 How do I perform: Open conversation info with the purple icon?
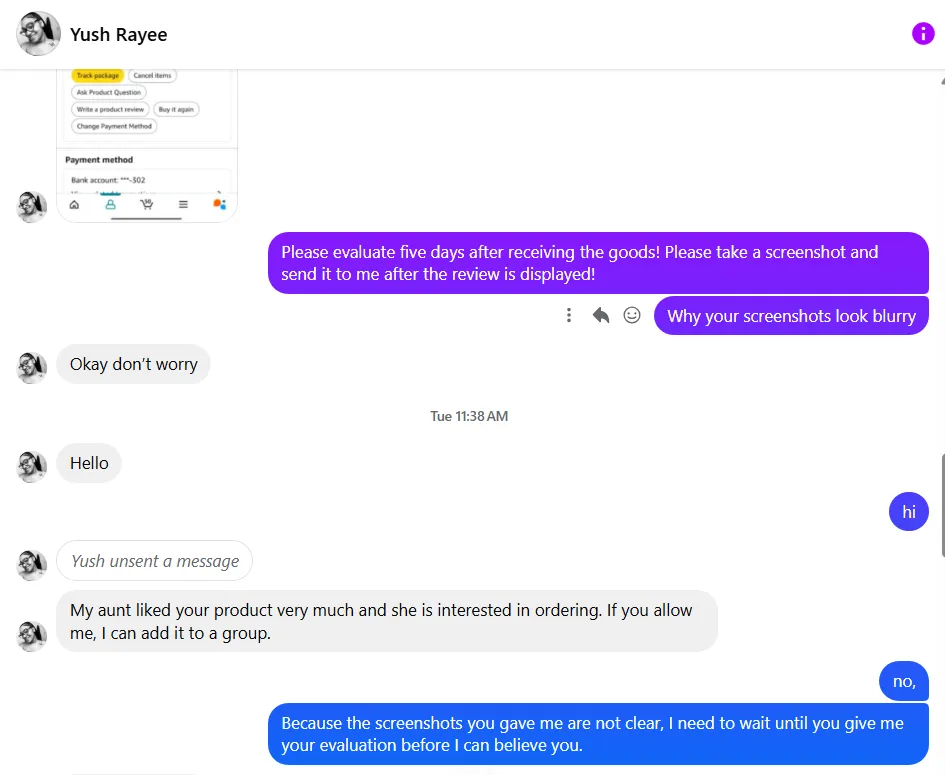coord(922,34)
